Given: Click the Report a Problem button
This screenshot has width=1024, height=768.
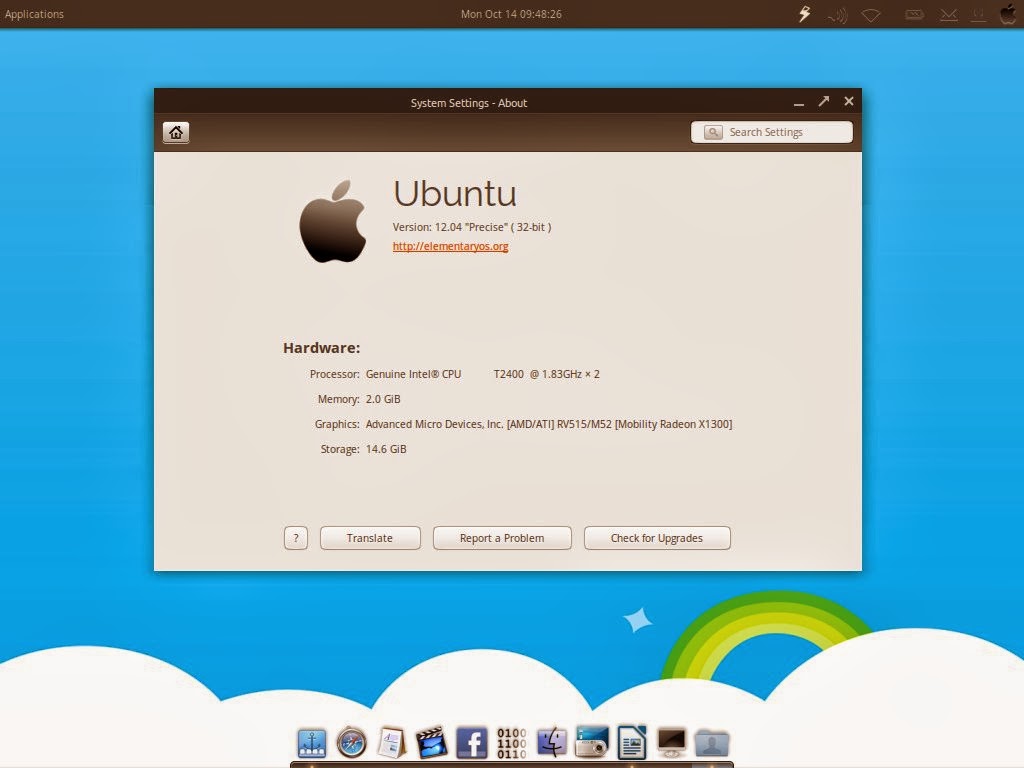Looking at the screenshot, I should pos(502,538).
